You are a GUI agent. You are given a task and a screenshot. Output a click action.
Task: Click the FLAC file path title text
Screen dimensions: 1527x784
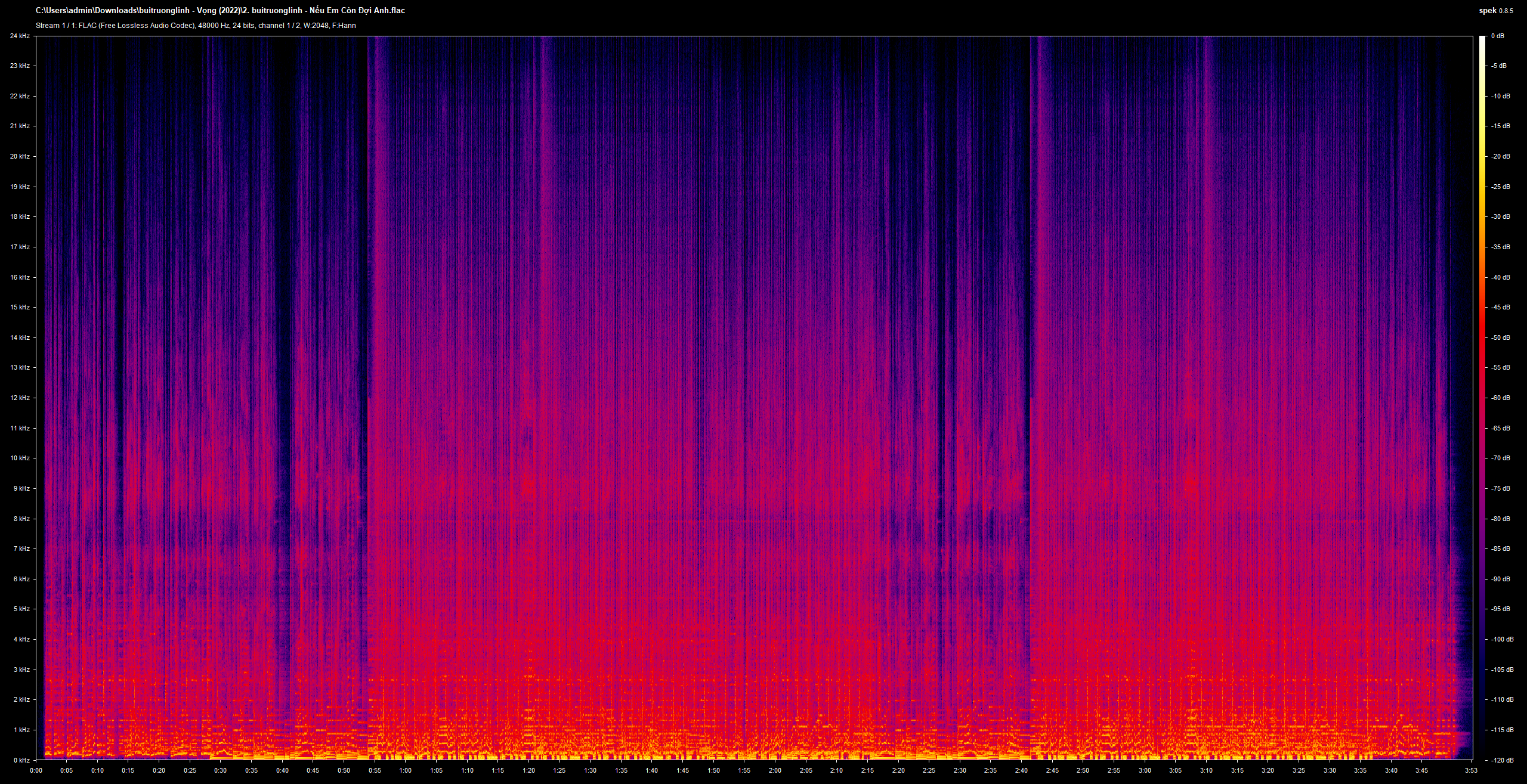[x=221, y=11]
